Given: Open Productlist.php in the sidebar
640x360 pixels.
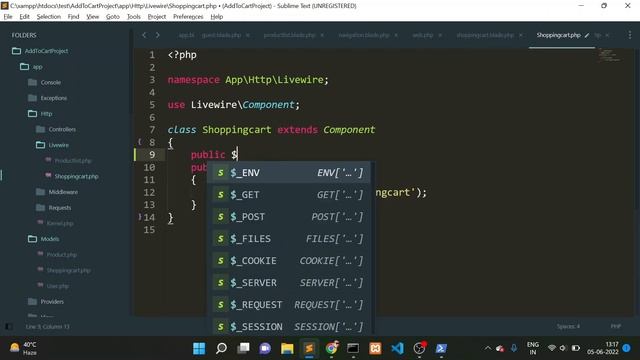Looking at the screenshot, I should click(73, 161).
